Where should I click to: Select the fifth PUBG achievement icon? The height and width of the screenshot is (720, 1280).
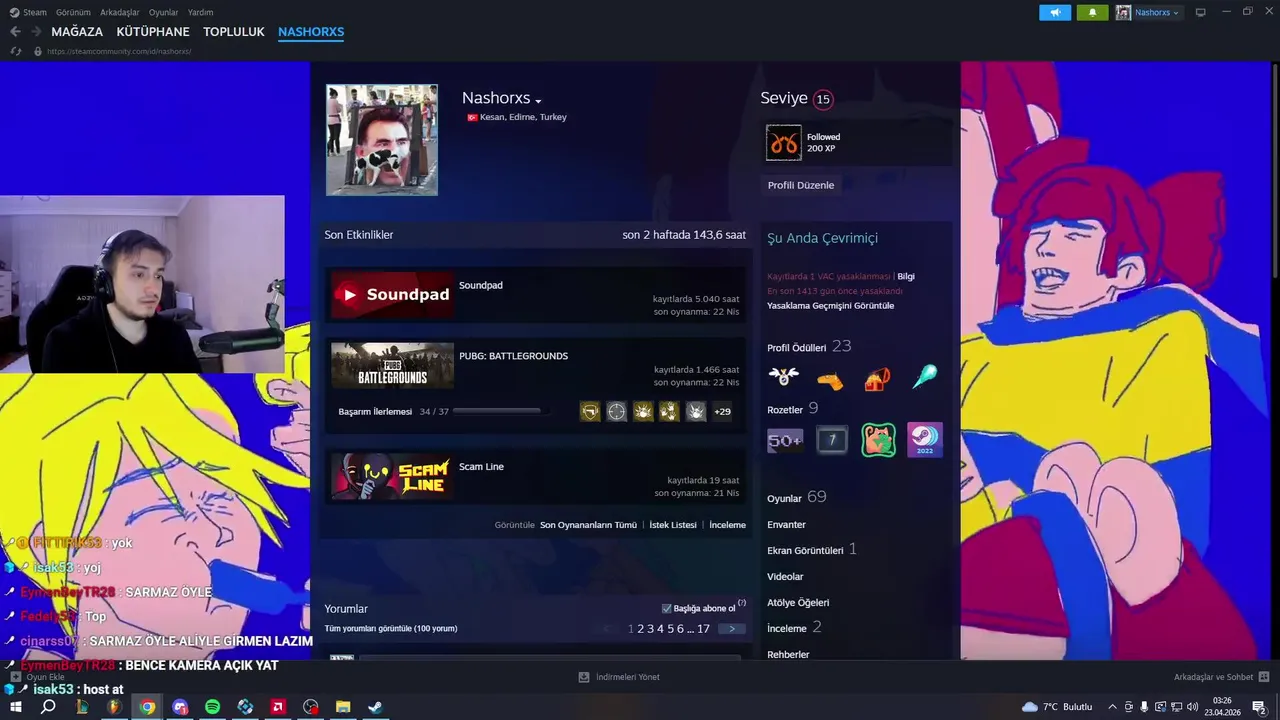pos(696,411)
